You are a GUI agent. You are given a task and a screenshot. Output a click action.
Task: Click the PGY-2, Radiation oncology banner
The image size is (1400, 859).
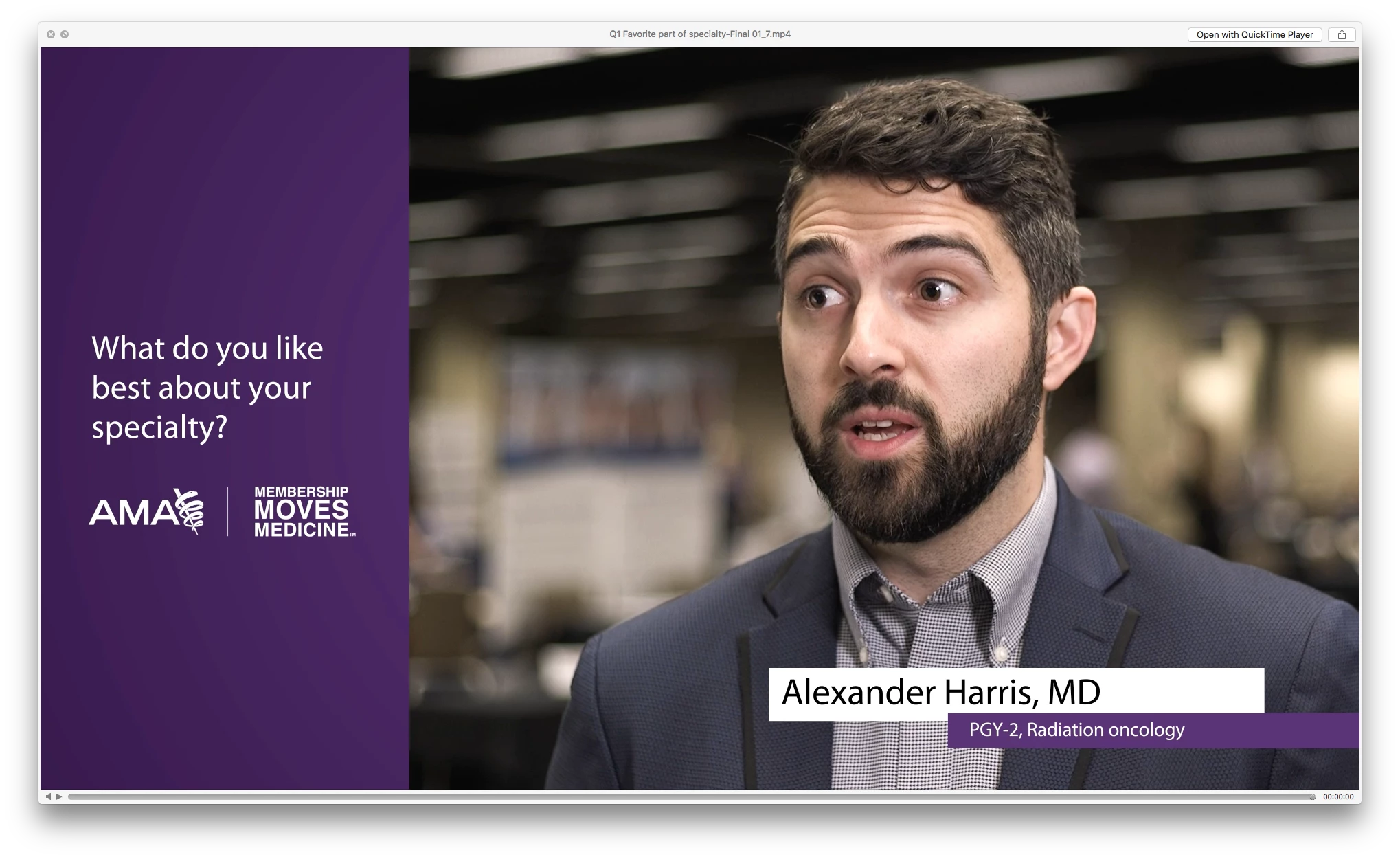tap(1076, 730)
